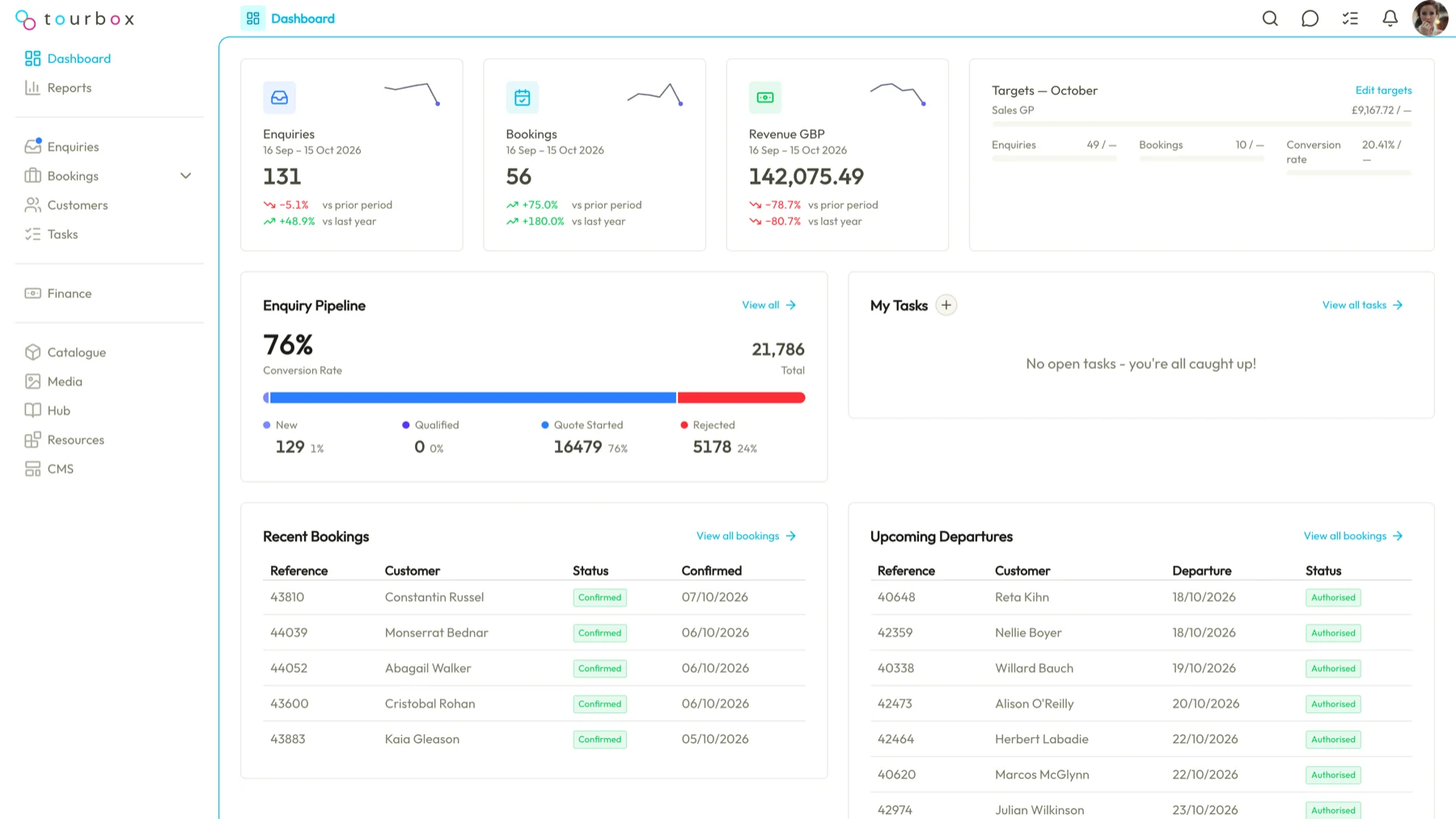Click the red Rejected pipeline bar segment
The width and height of the screenshot is (1456, 819).
[741, 397]
